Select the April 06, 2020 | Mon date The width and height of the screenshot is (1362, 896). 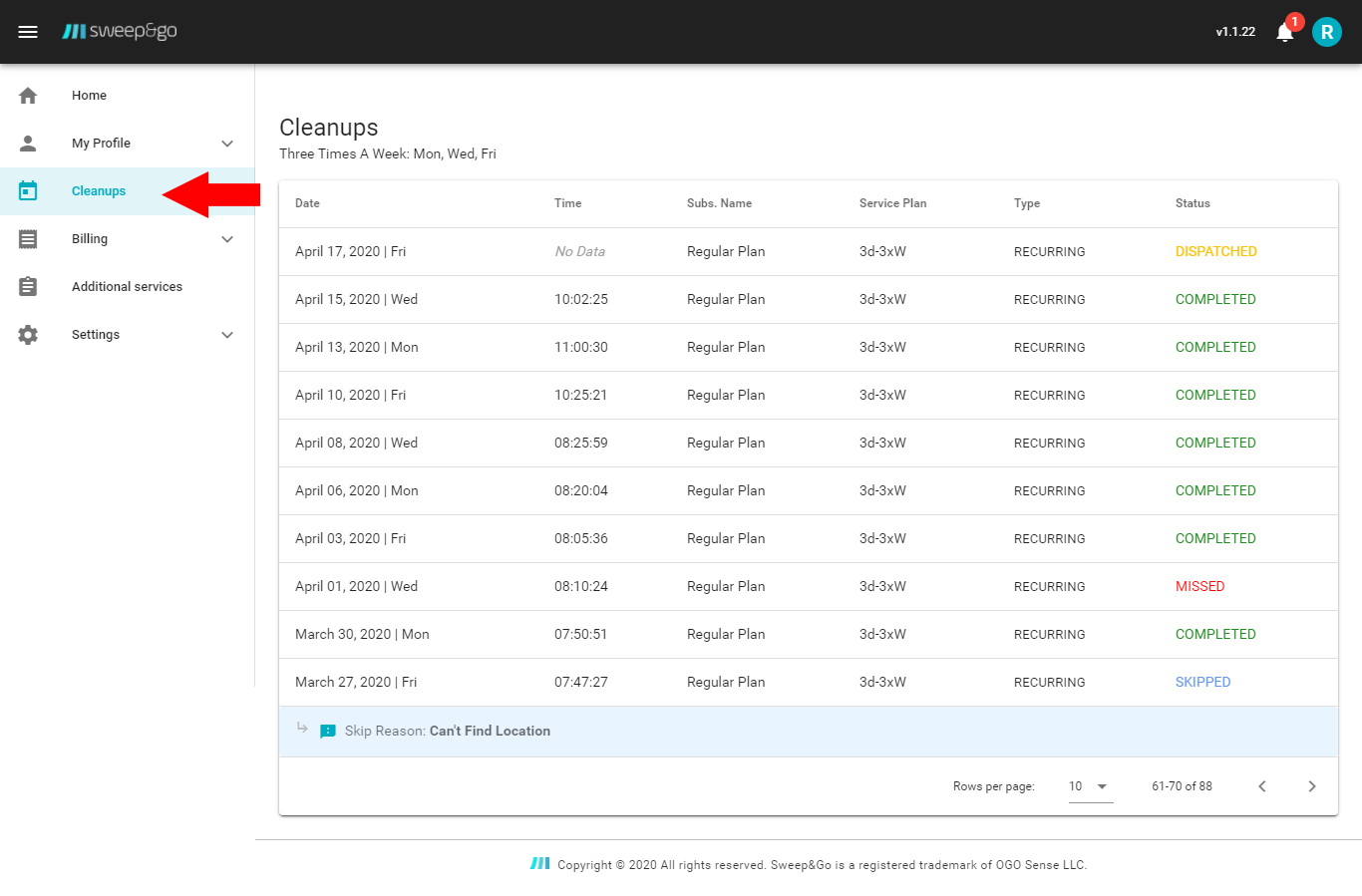(x=356, y=490)
